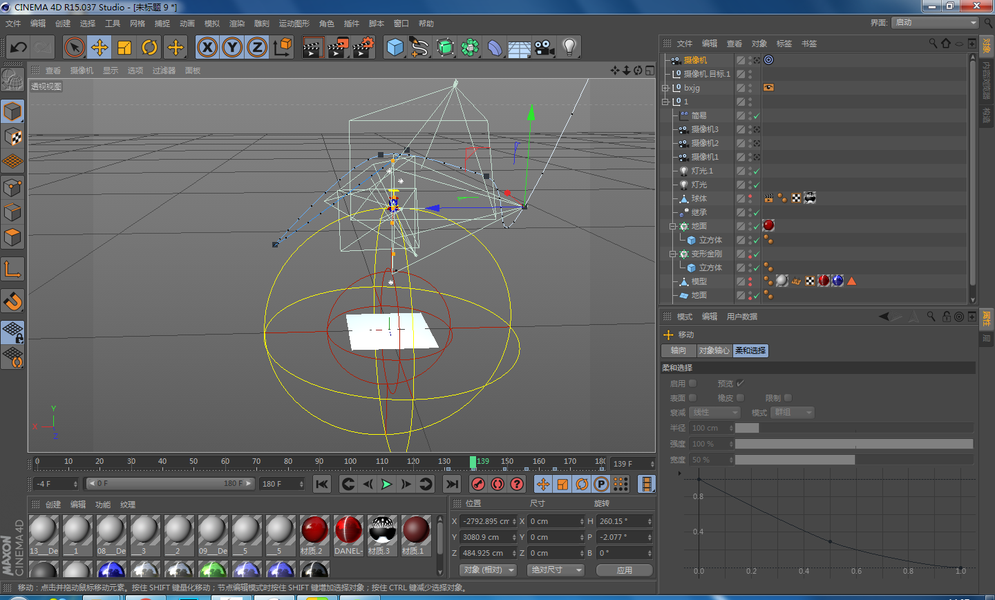
Task: Open the Render Settings clapperboard with gear
Action: [x=363, y=47]
